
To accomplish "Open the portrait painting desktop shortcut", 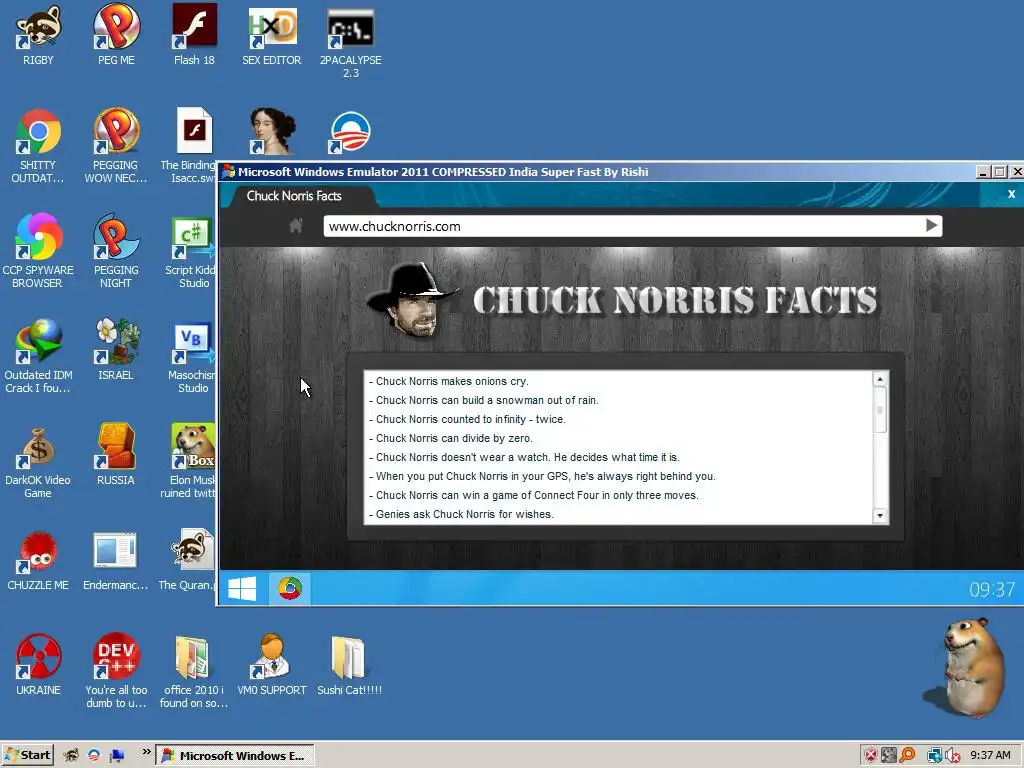I will click(x=272, y=132).
